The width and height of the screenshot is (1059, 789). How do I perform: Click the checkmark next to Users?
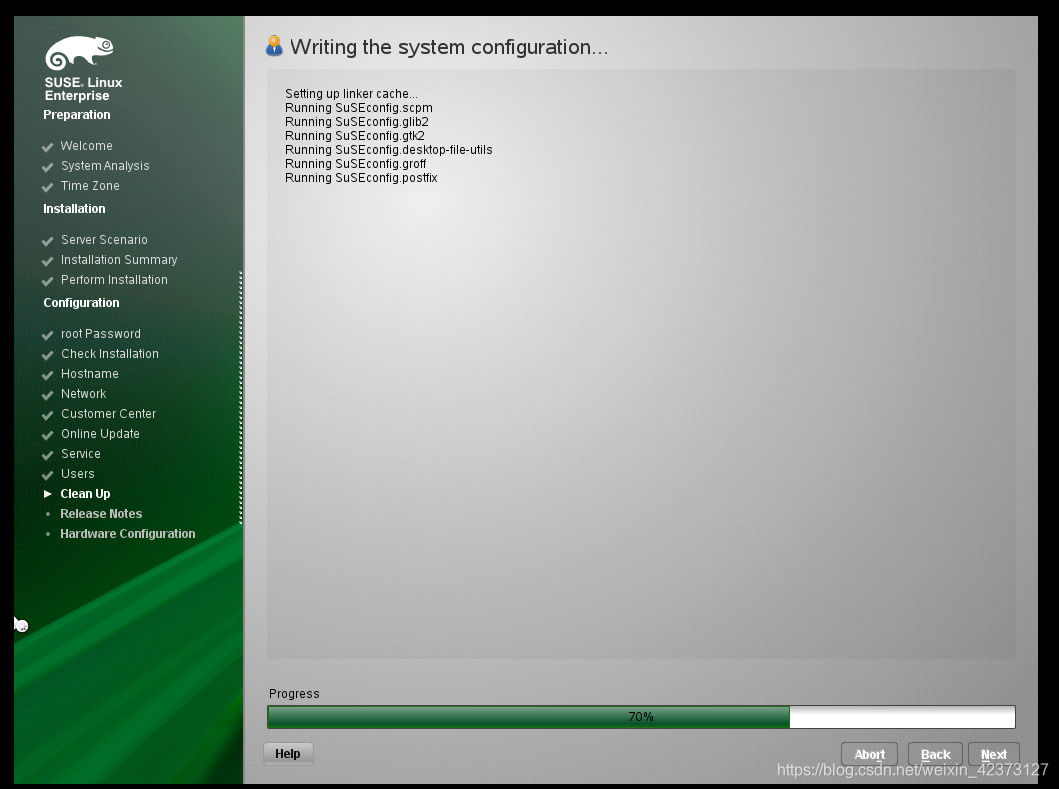pos(47,475)
